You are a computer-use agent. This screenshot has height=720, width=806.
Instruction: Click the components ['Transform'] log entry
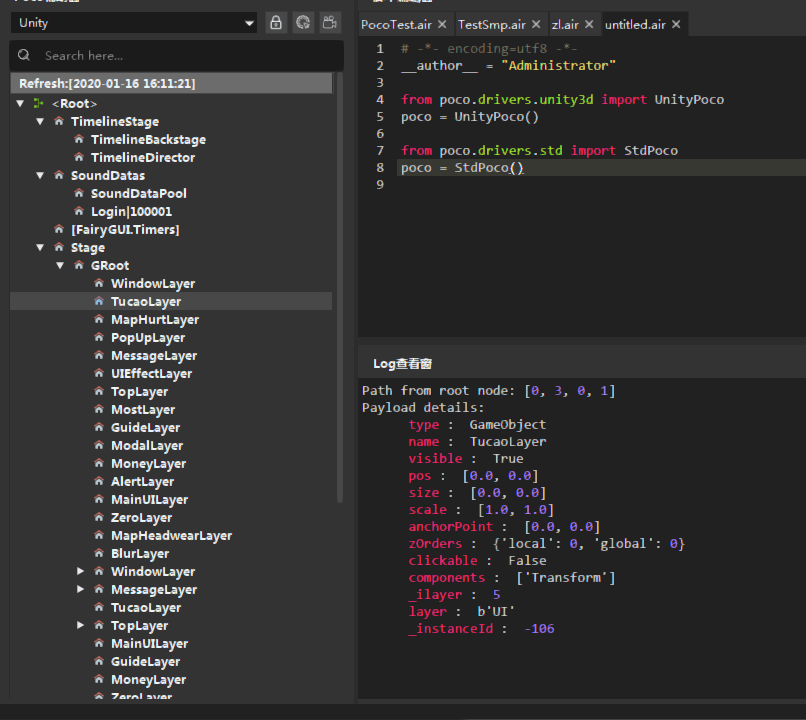pos(511,578)
